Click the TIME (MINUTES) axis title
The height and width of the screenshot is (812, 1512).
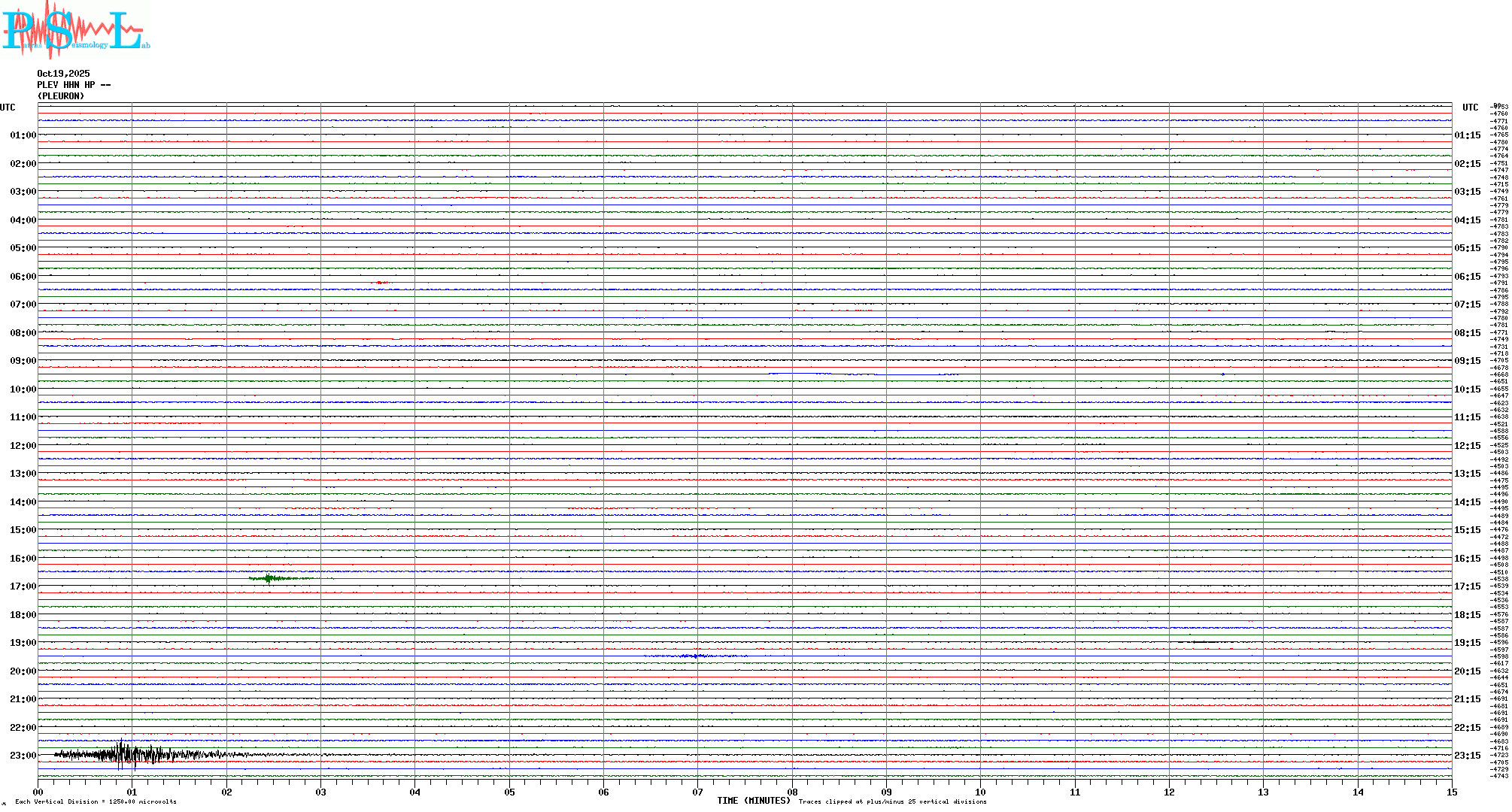point(753,801)
